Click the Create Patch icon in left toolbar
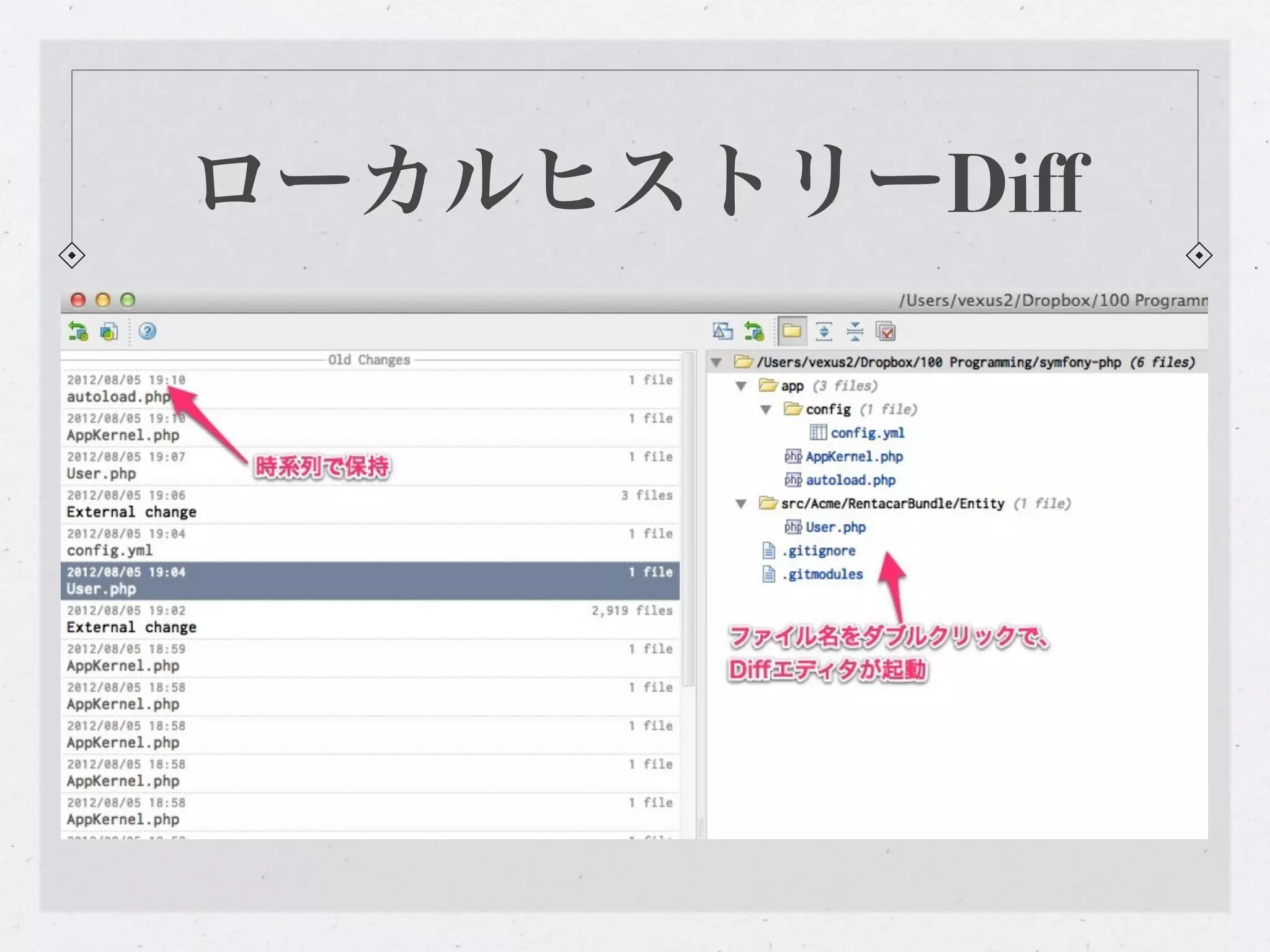 [x=109, y=332]
